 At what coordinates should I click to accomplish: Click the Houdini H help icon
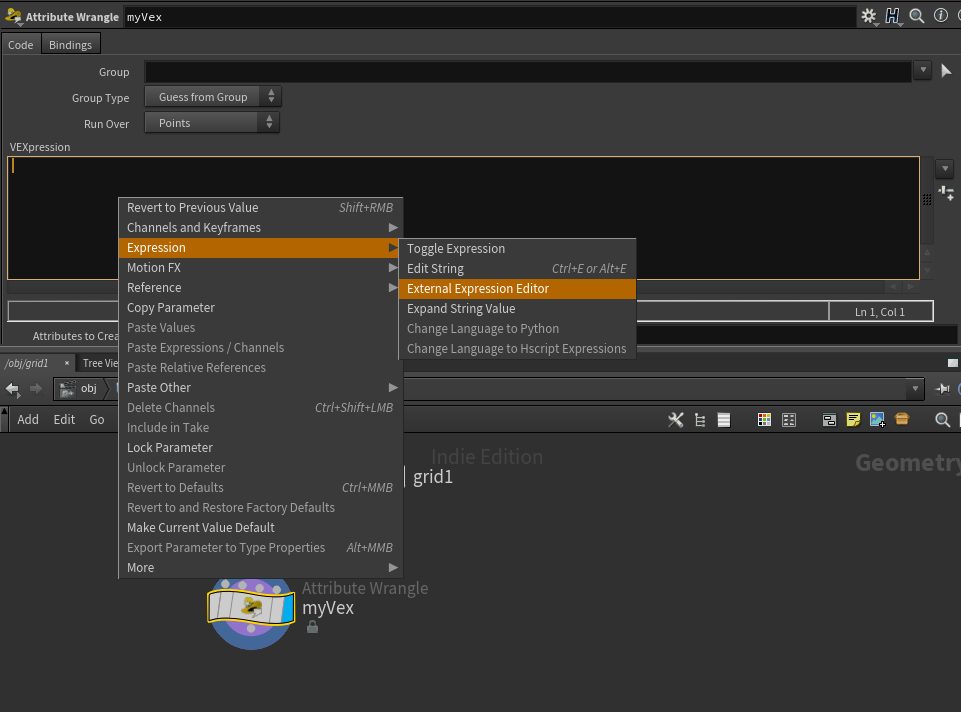pos(893,16)
